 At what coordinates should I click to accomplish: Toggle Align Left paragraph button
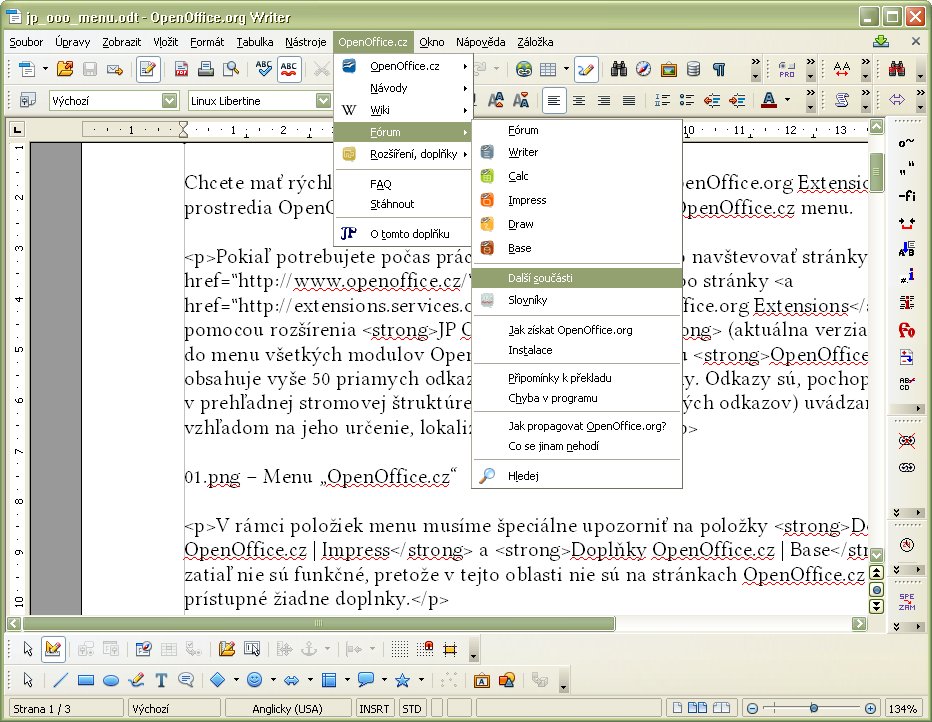[554, 100]
